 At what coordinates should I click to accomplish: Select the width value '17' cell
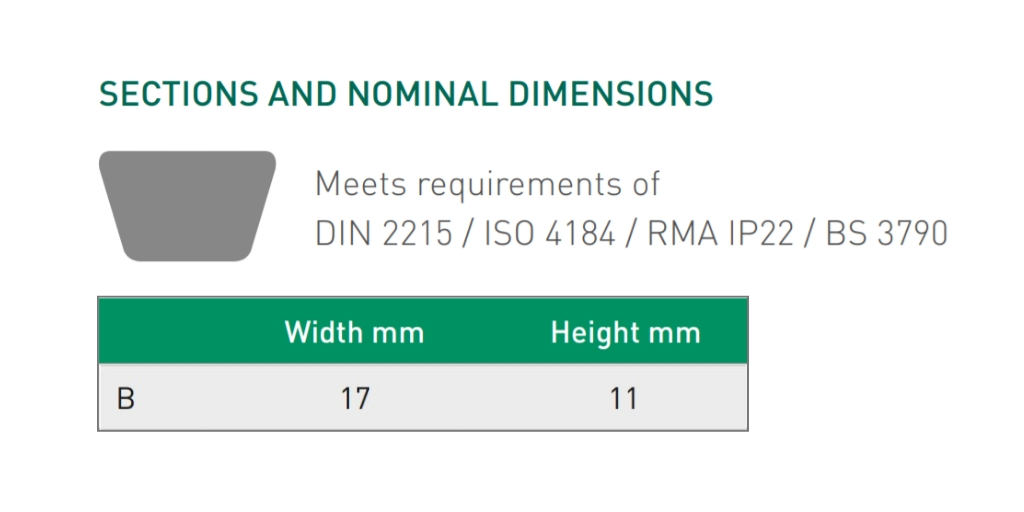(x=355, y=398)
